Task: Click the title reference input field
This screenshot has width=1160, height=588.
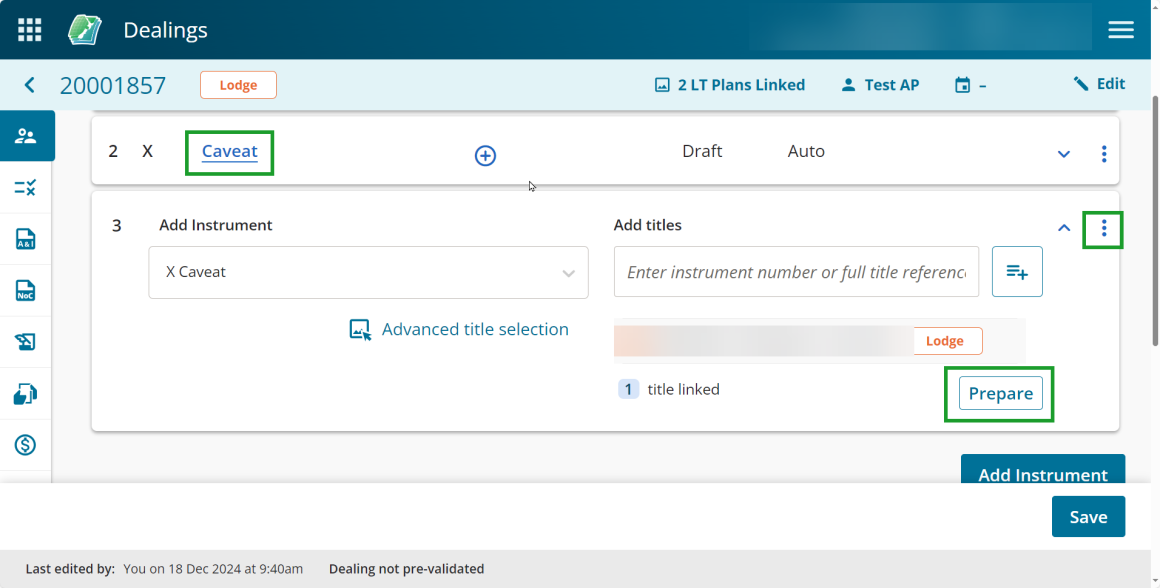Action: click(796, 272)
